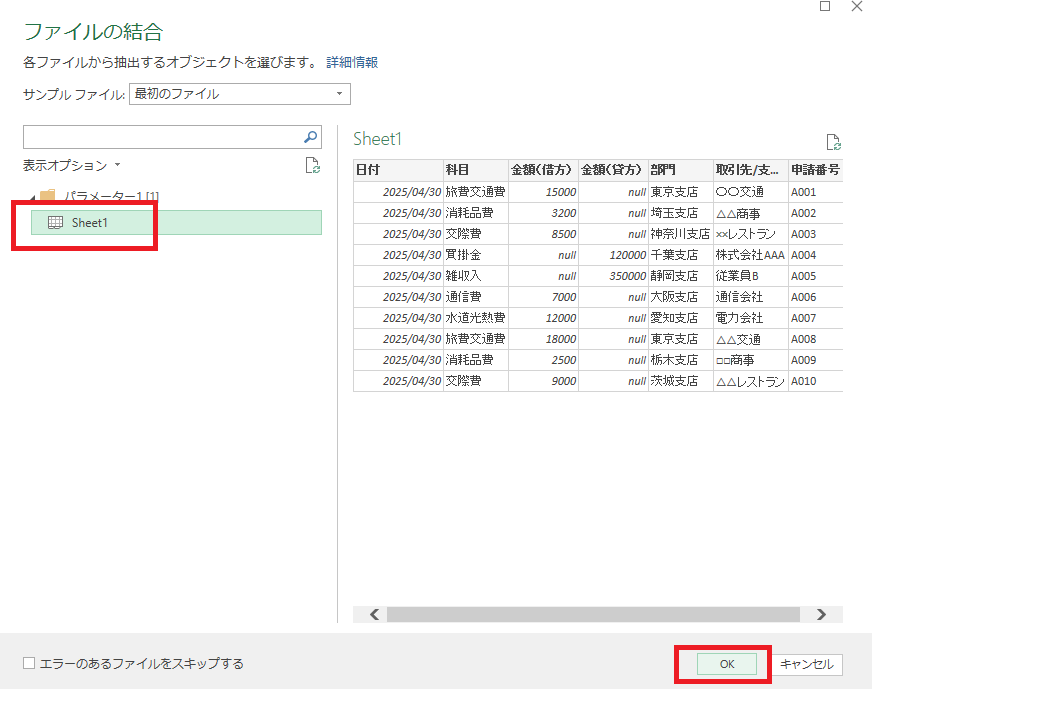Image resolution: width=1038 pixels, height=716 pixels.
Task: Enable エラーのあるファイルをスキップする checkbox
Action: (29, 663)
